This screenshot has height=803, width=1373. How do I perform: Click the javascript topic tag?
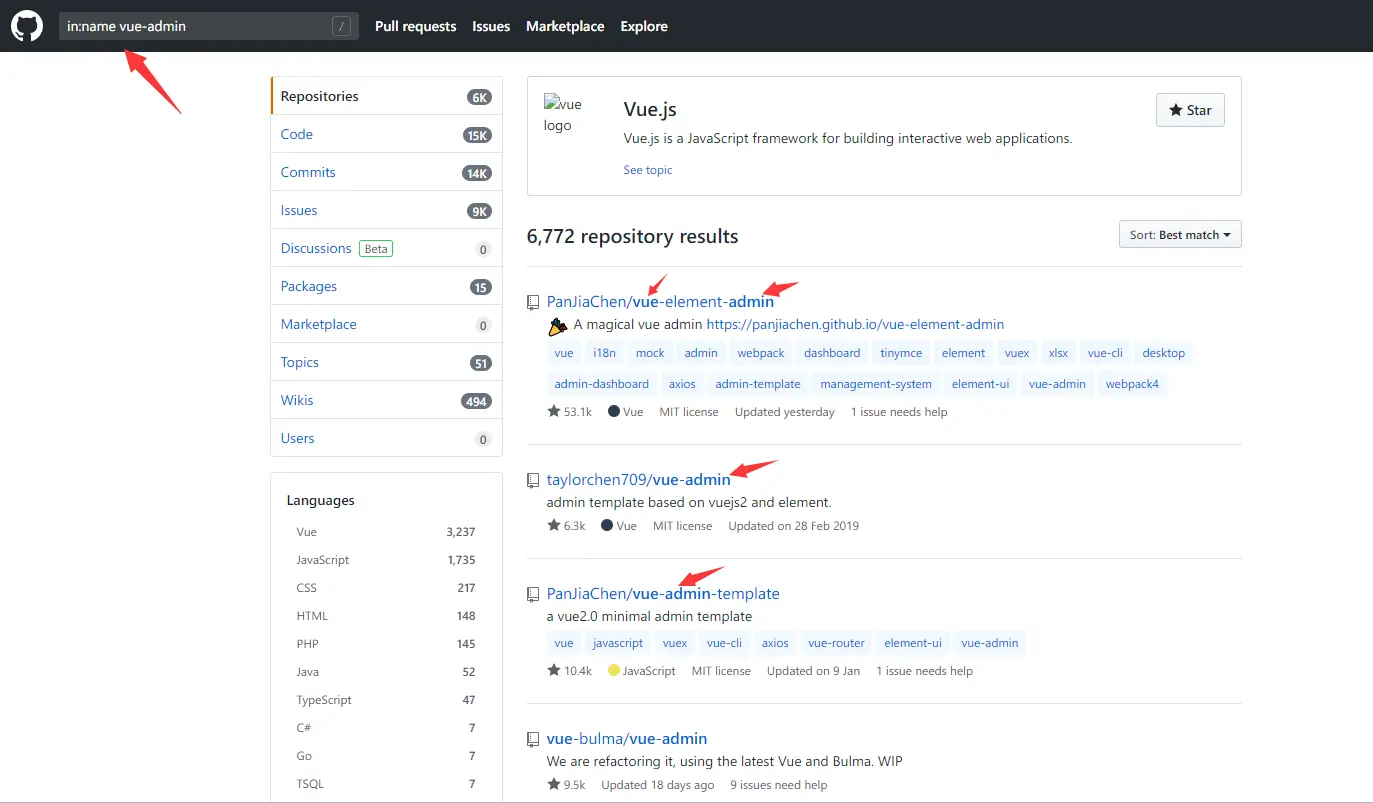(x=618, y=643)
